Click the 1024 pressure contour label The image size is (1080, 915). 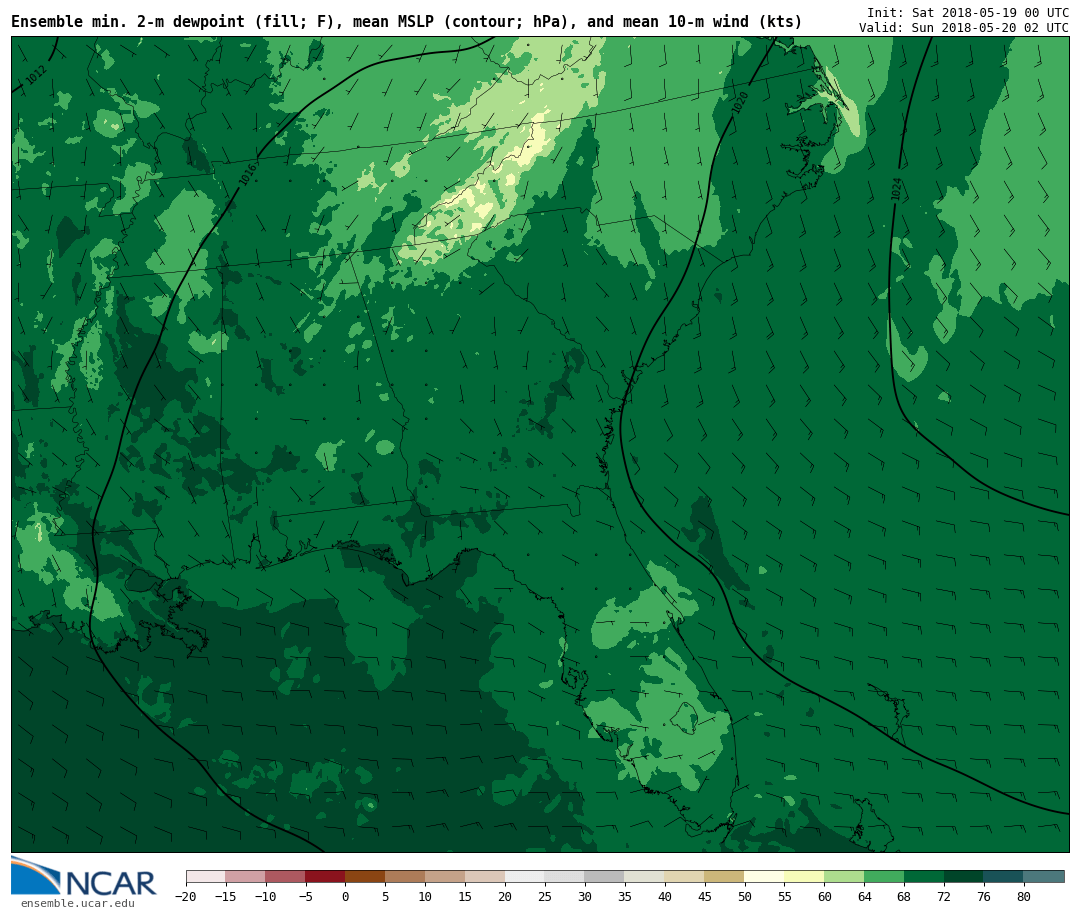[x=896, y=189]
